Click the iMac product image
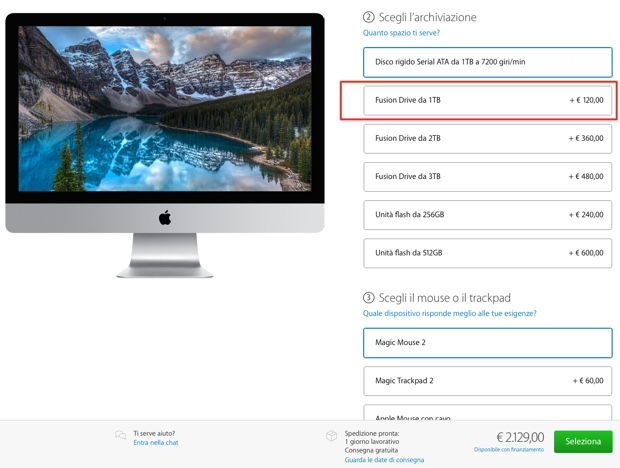The height and width of the screenshot is (468, 620). coord(165,145)
